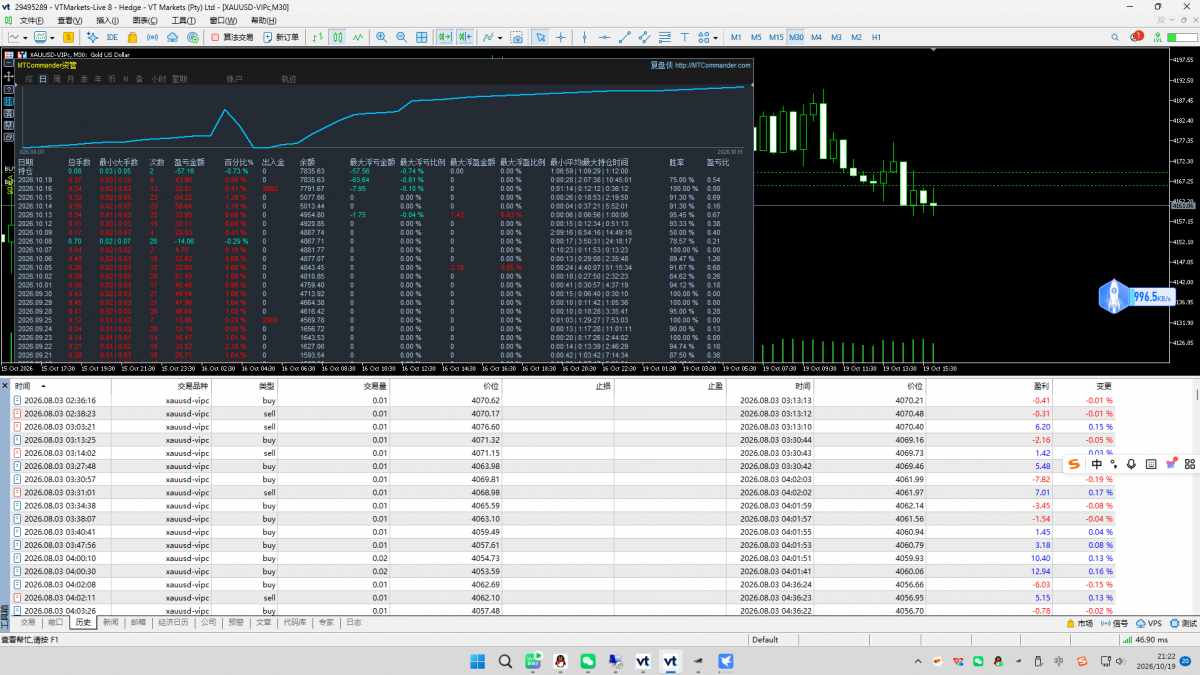Switch chart to bar display
The width and height of the screenshot is (1200, 675).
click(318, 37)
